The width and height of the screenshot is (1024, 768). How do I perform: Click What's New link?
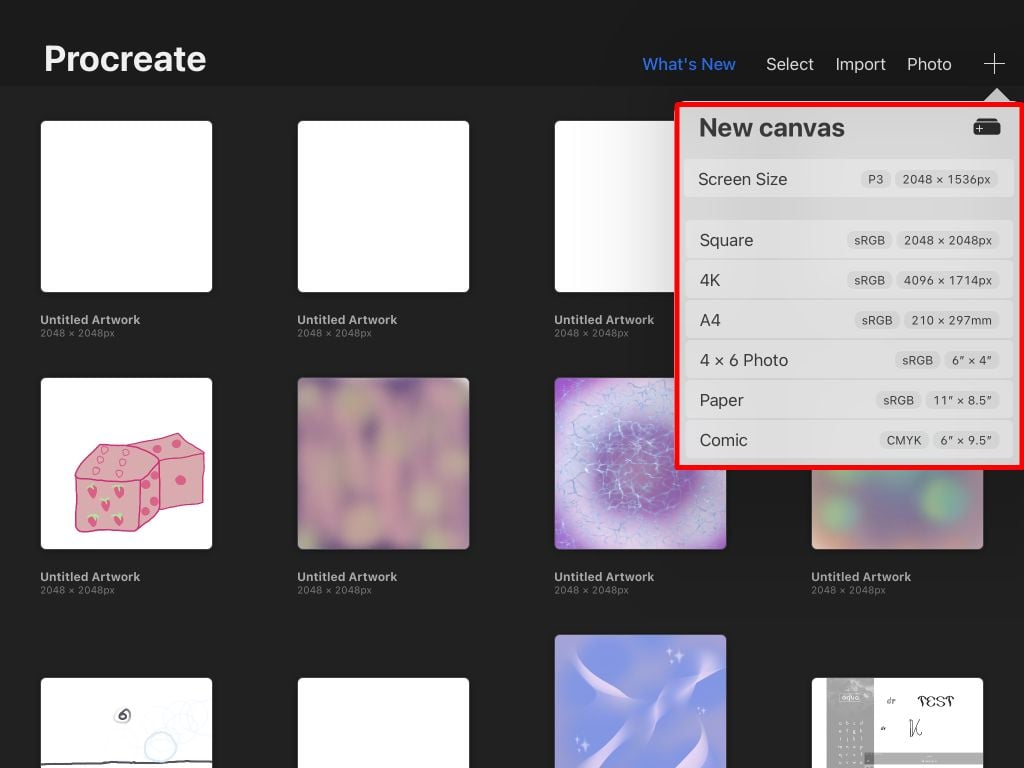pyautogui.click(x=688, y=64)
